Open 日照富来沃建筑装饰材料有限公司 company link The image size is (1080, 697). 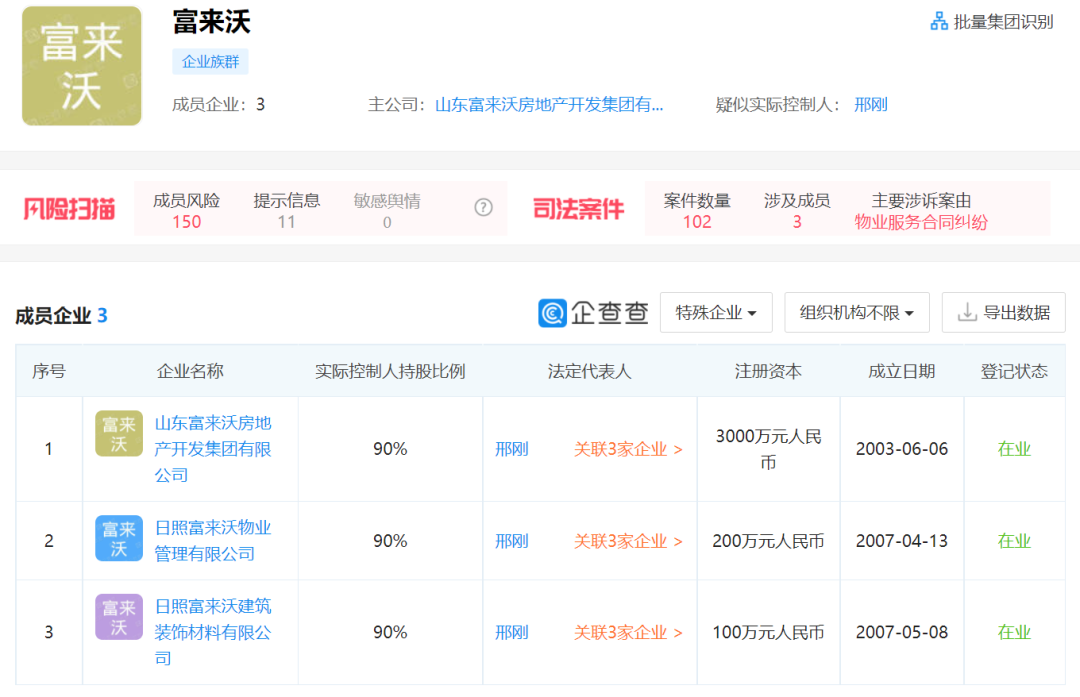tap(213, 632)
